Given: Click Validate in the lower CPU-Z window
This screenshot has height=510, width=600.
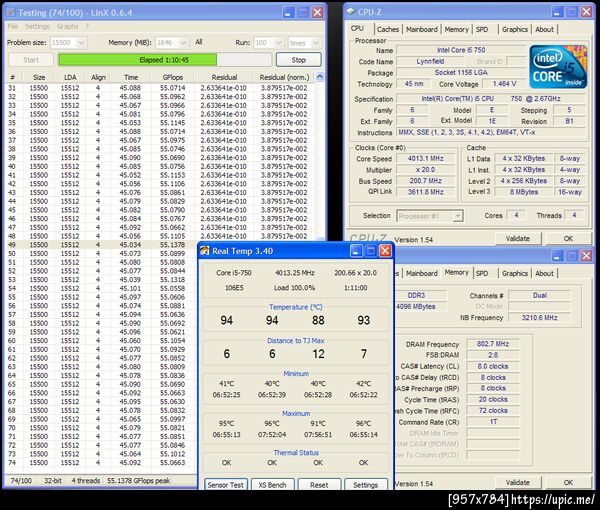Looking at the screenshot, I should click(518, 482).
